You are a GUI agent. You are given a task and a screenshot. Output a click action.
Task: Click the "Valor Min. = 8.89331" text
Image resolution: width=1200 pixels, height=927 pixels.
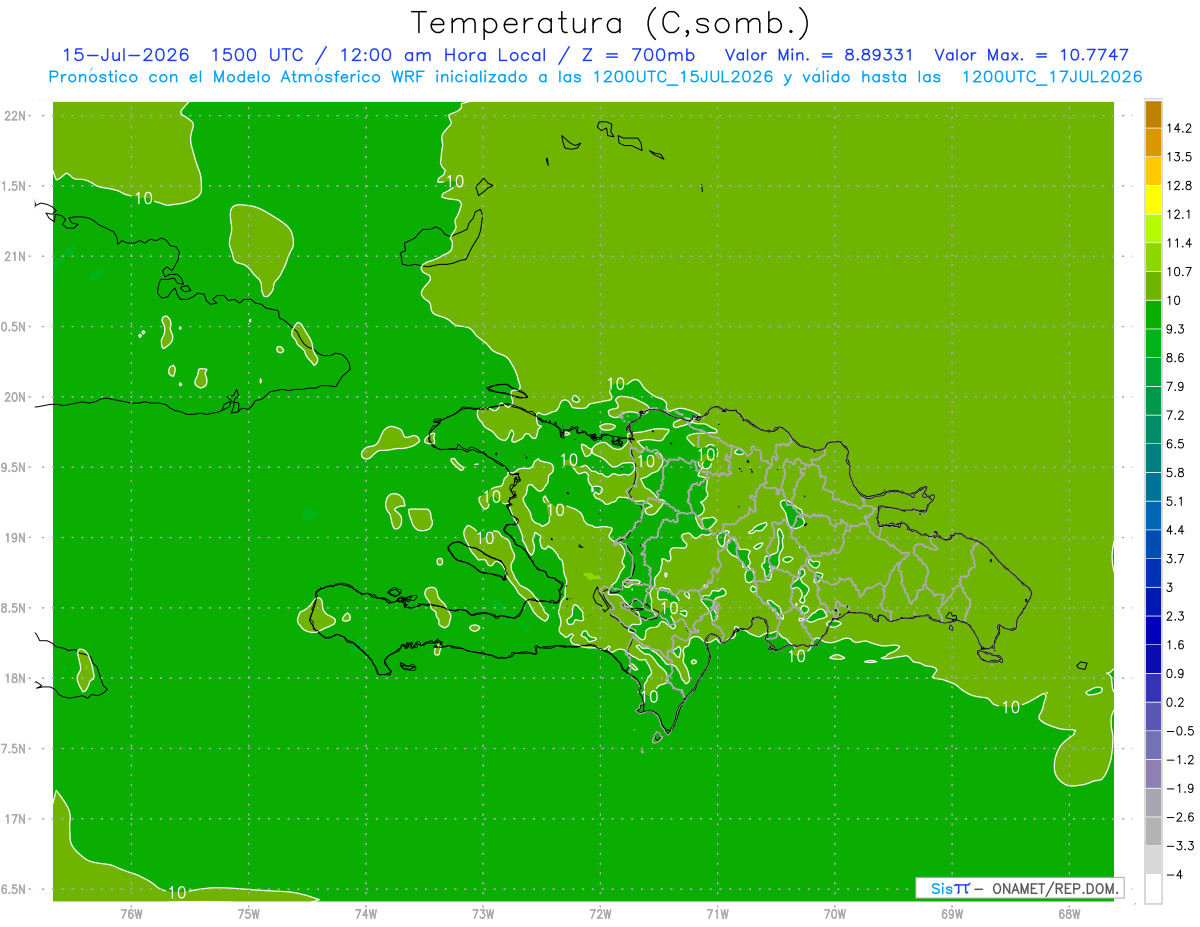[818, 55]
